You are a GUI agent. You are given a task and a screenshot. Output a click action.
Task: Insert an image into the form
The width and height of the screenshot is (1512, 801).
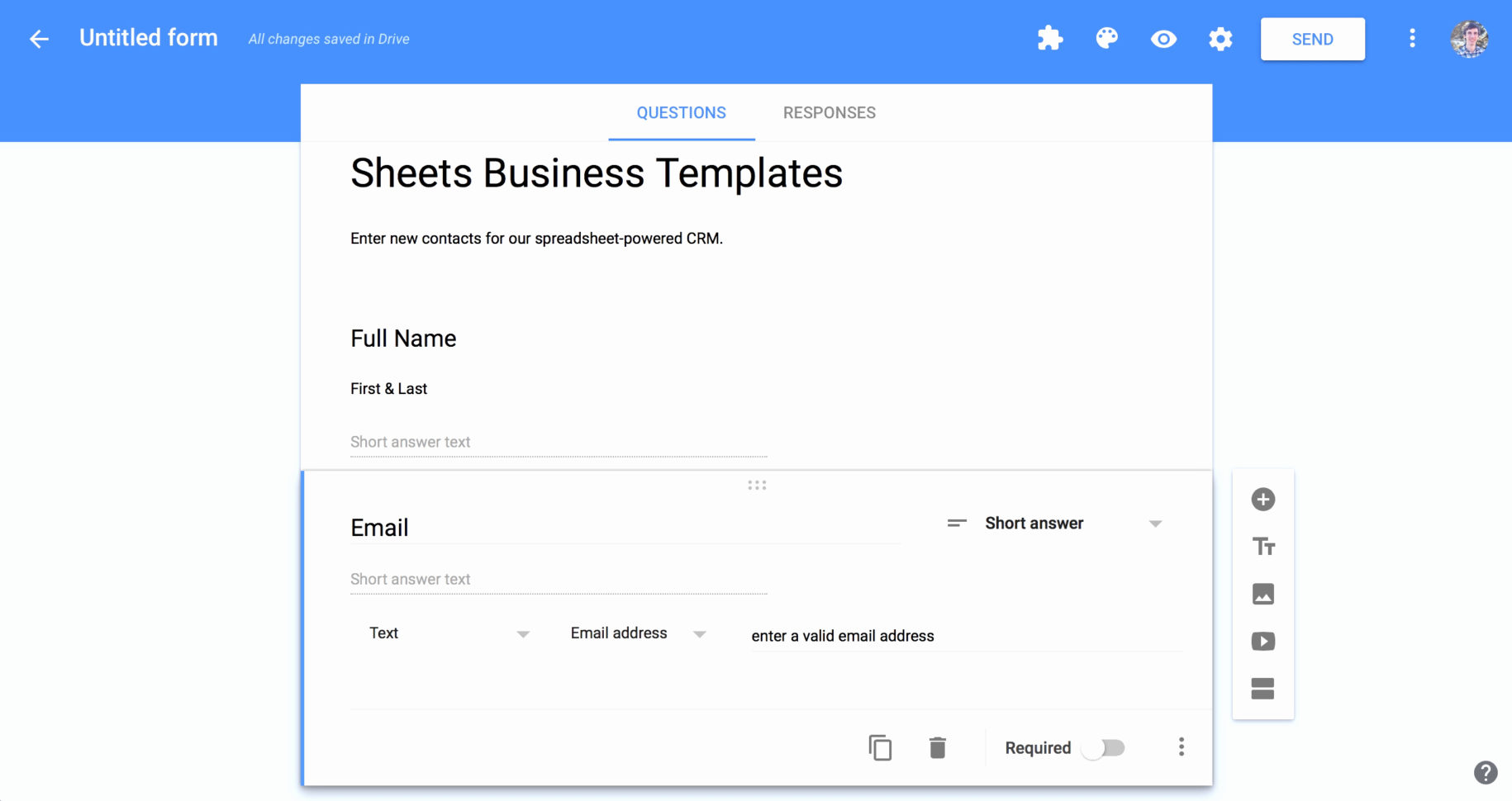(1262, 594)
